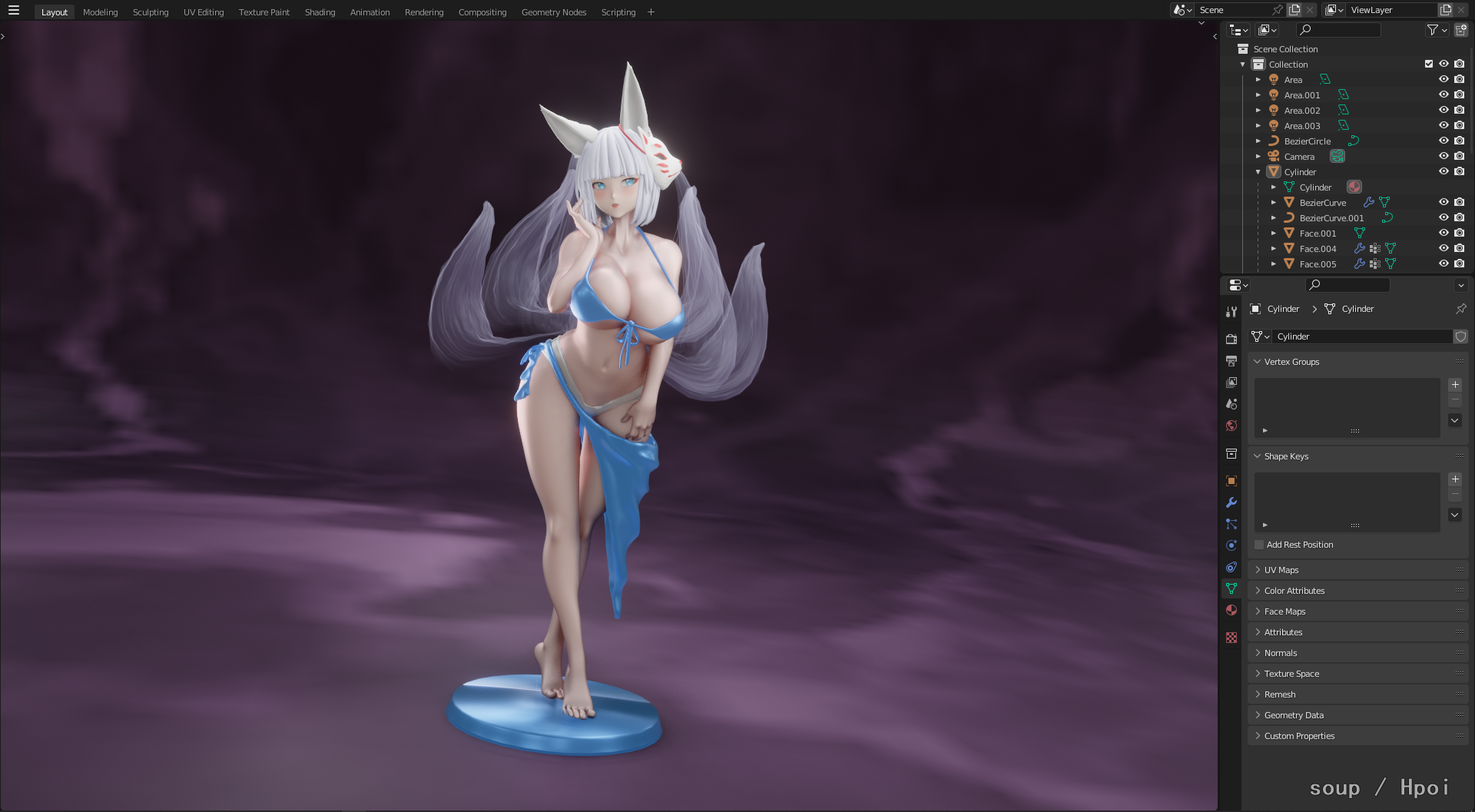Click the New Collection icon in outliner
Image resolution: width=1475 pixels, height=812 pixels.
[x=1460, y=30]
